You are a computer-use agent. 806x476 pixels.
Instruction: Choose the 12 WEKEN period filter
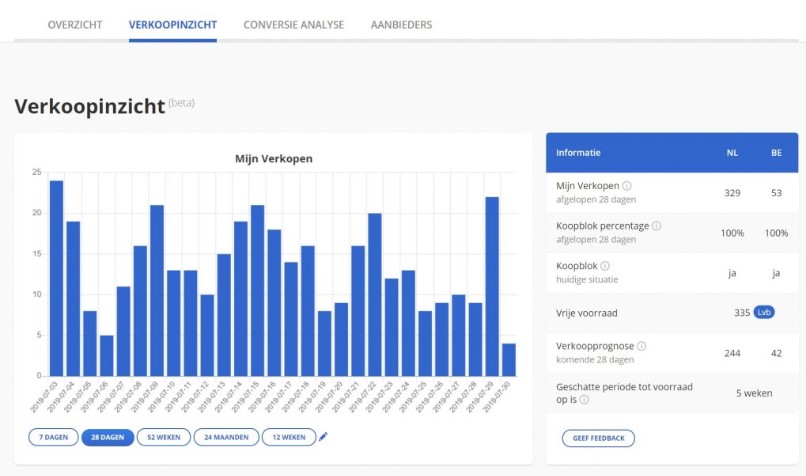click(288, 437)
